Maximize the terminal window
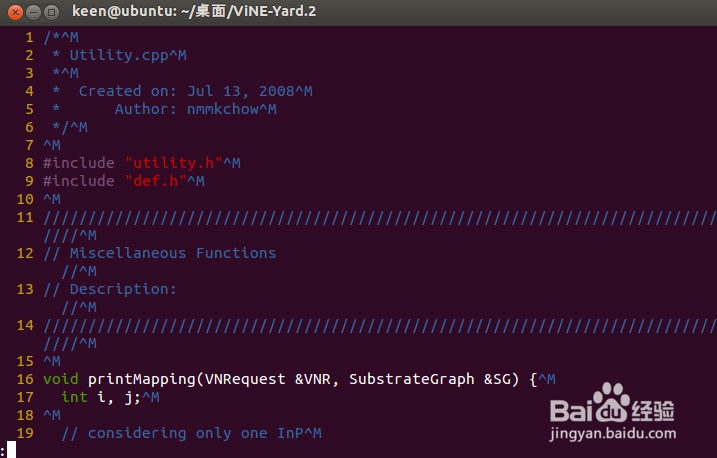 [52, 12]
